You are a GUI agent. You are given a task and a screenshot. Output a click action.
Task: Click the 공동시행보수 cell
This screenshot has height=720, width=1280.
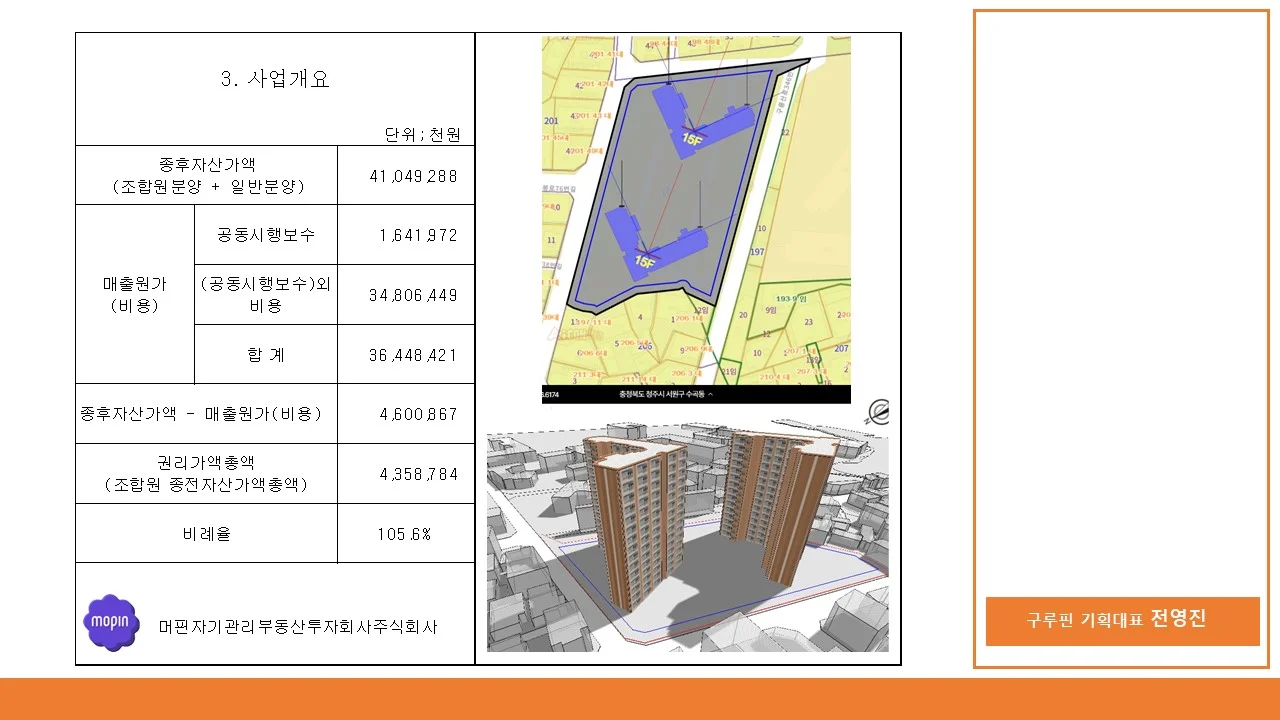click(266, 235)
